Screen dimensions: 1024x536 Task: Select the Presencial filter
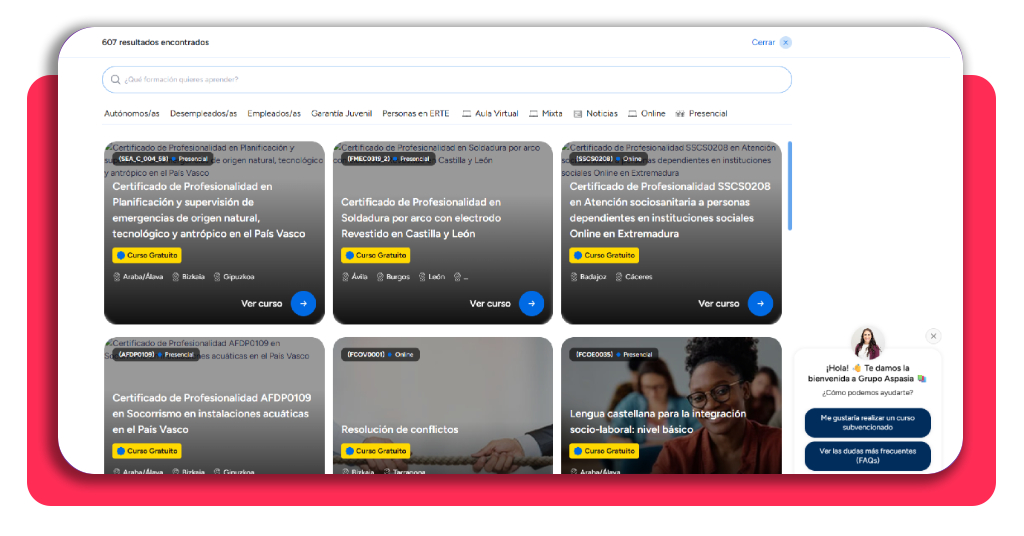coord(701,114)
